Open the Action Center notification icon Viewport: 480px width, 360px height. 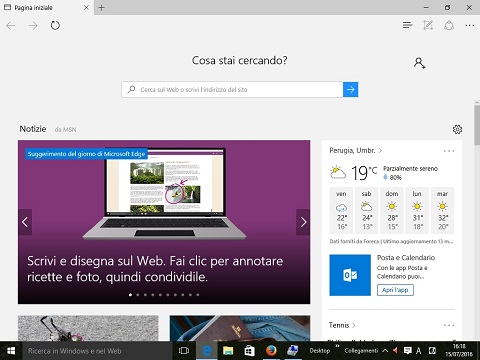coord(407,351)
